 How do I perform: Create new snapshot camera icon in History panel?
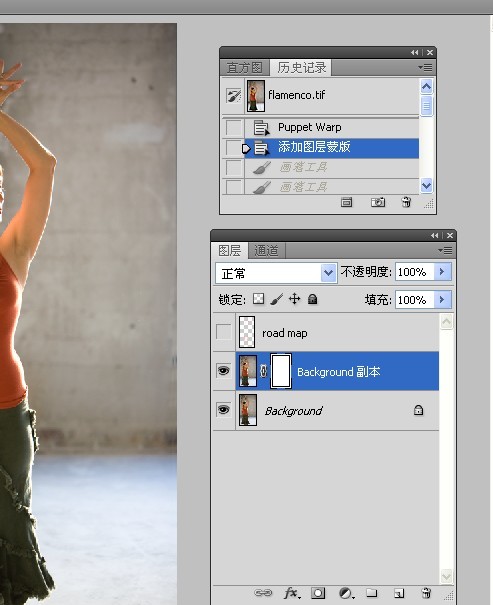pyautogui.click(x=378, y=202)
